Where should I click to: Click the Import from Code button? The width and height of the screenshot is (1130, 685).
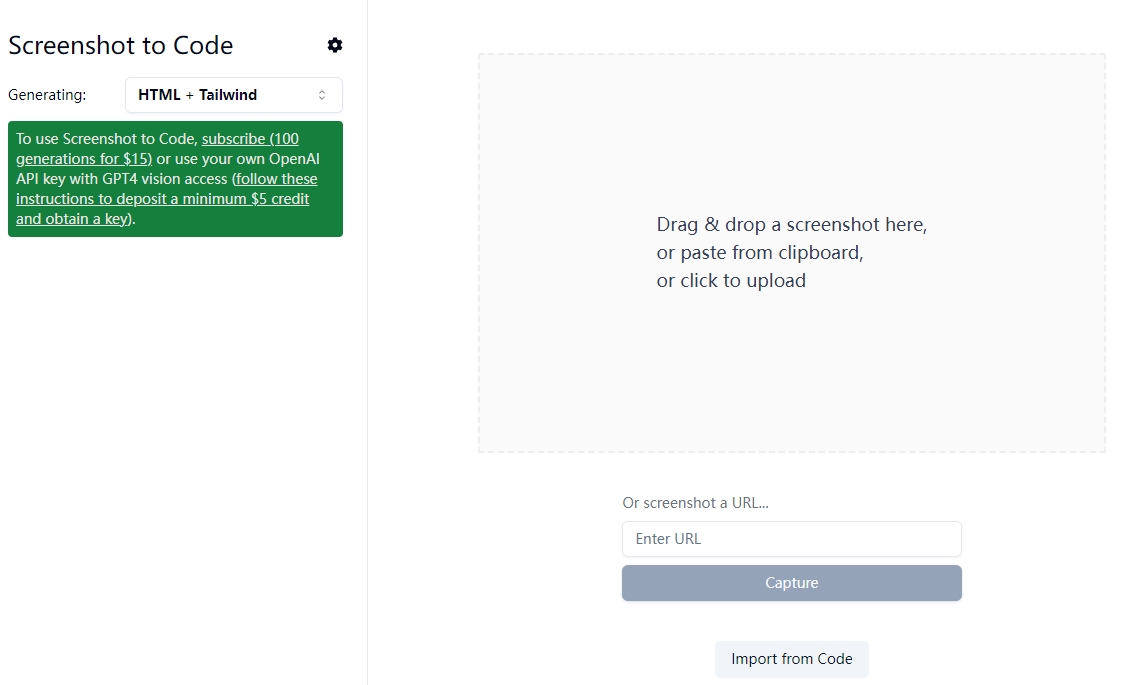791,659
